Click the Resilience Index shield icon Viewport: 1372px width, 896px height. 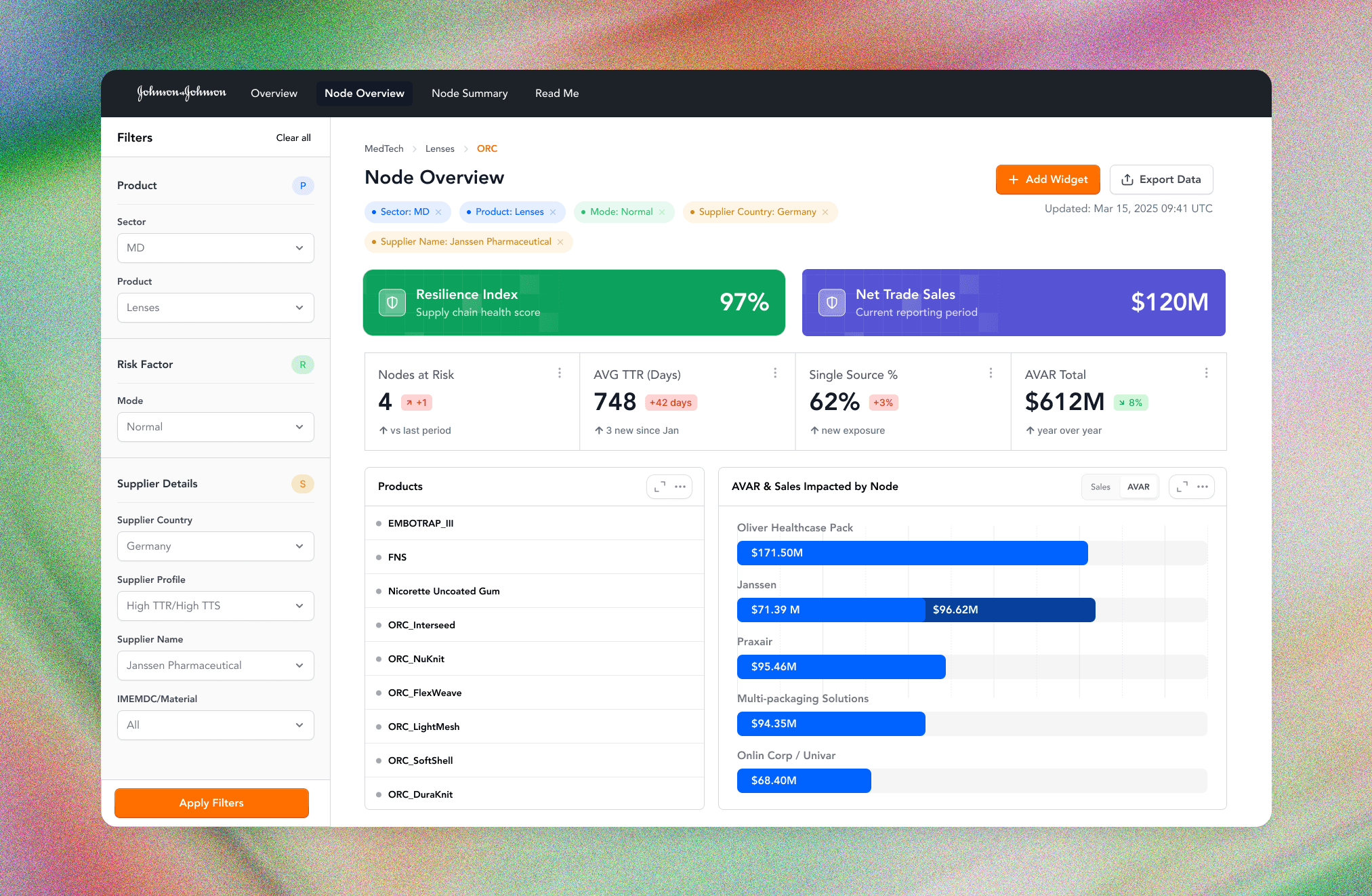(x=392, y=302)
